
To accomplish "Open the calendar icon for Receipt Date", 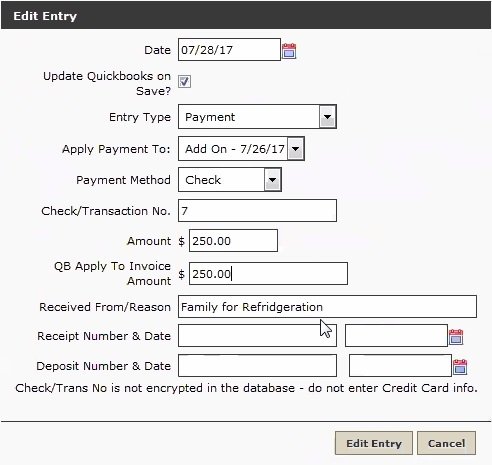I will (456, 337).
